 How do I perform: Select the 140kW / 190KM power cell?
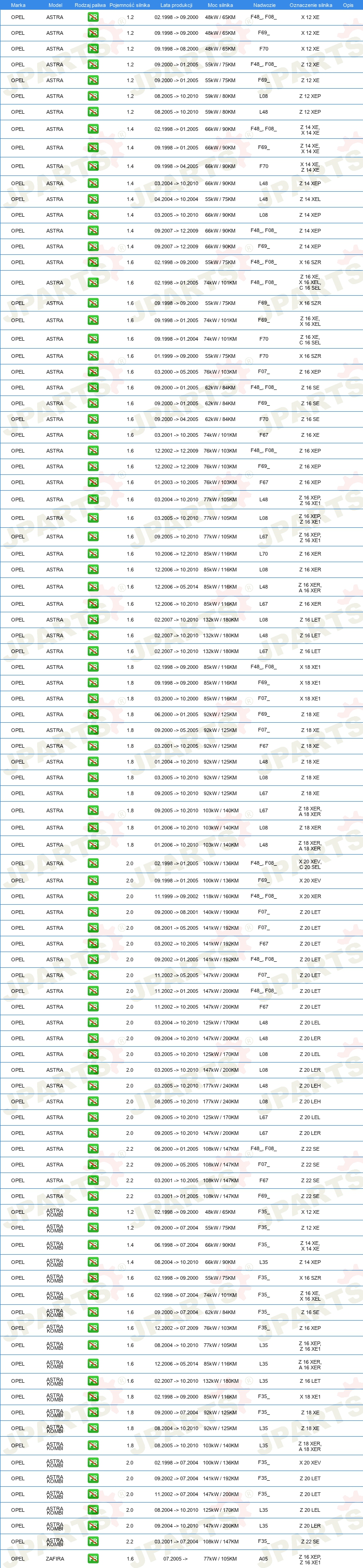point(220,912)
